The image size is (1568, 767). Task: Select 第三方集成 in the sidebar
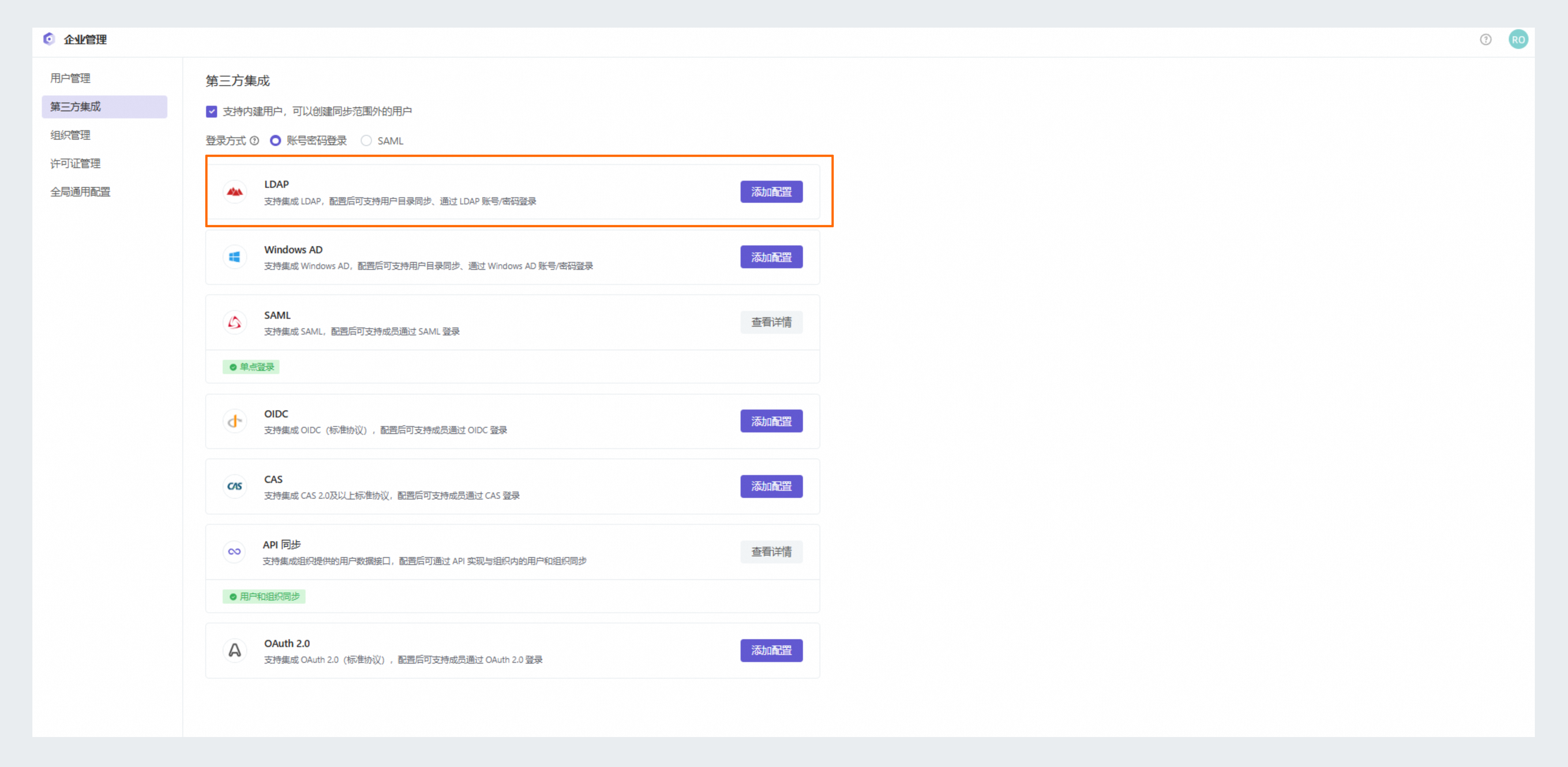105,107
